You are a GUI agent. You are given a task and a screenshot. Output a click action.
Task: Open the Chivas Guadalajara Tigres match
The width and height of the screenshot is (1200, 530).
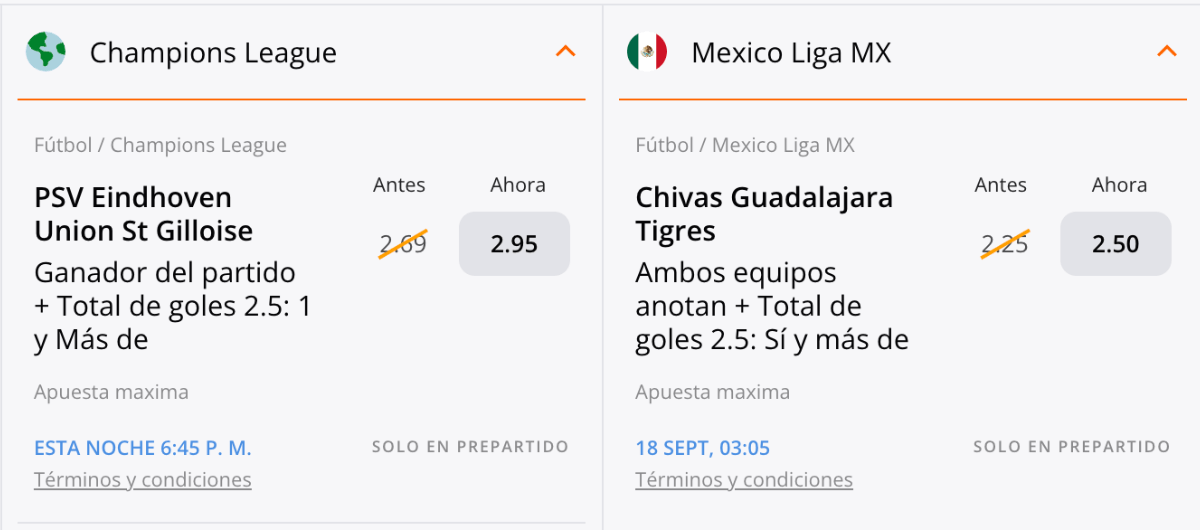tap(764, 214)
